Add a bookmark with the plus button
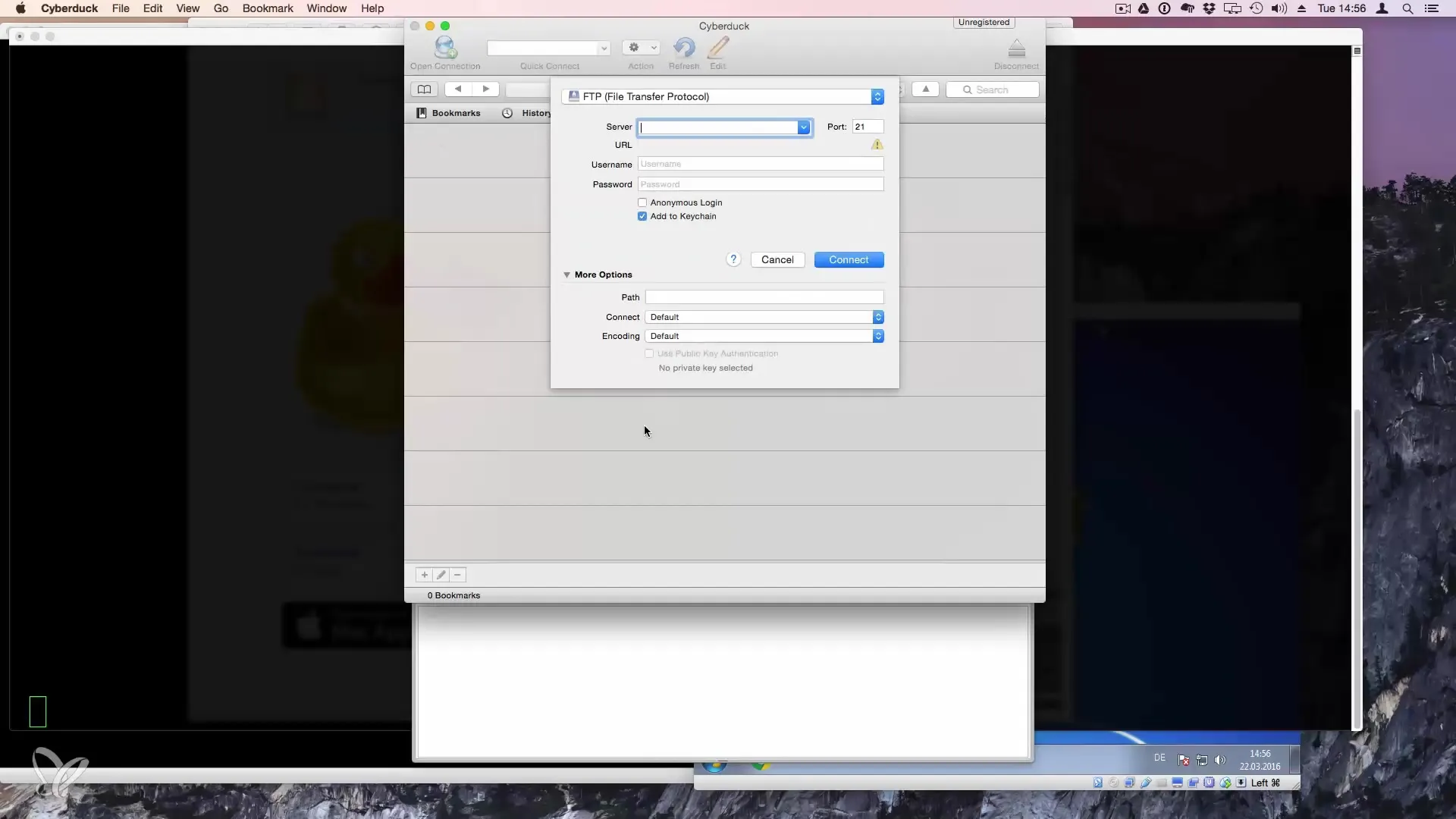The width and height of the screenshot is (1456, 819). (425, 575)
